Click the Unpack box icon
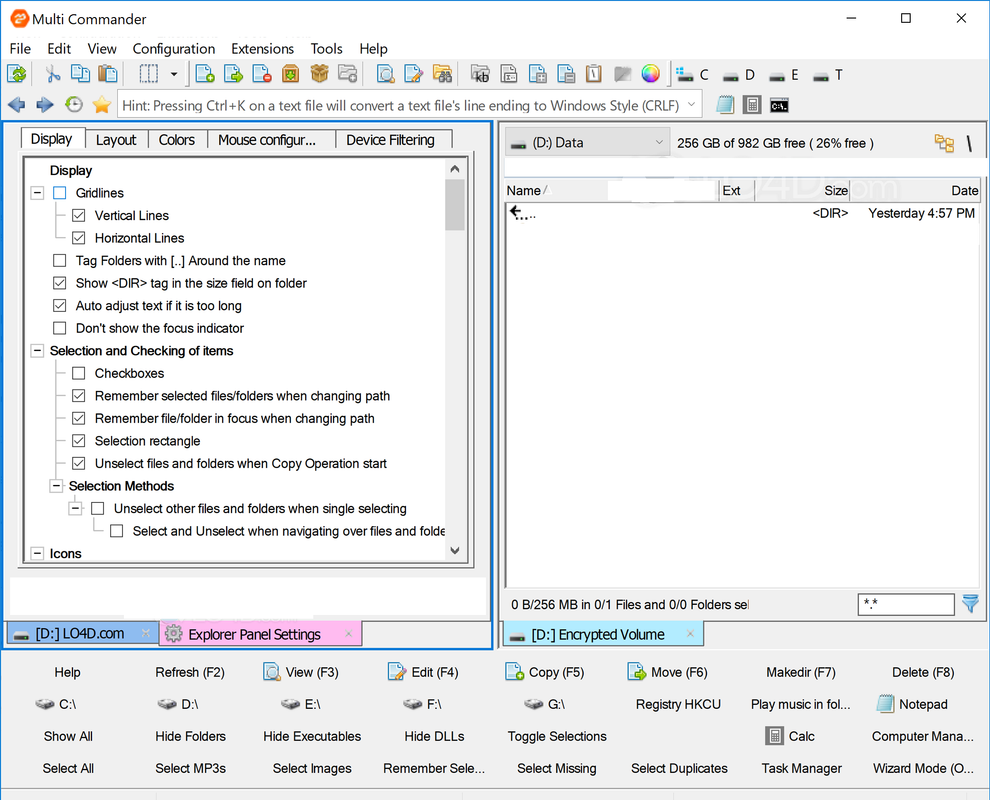 319,75
